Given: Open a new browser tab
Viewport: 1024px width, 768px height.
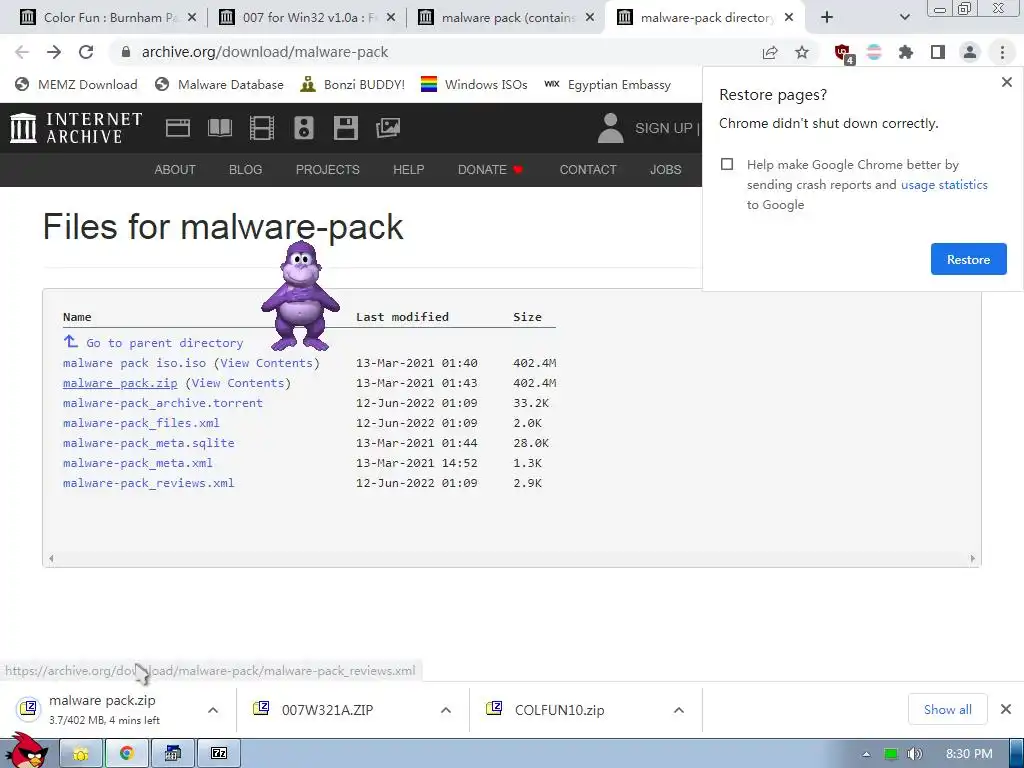Looking at the screenshot, I should [x=827, y=18].
